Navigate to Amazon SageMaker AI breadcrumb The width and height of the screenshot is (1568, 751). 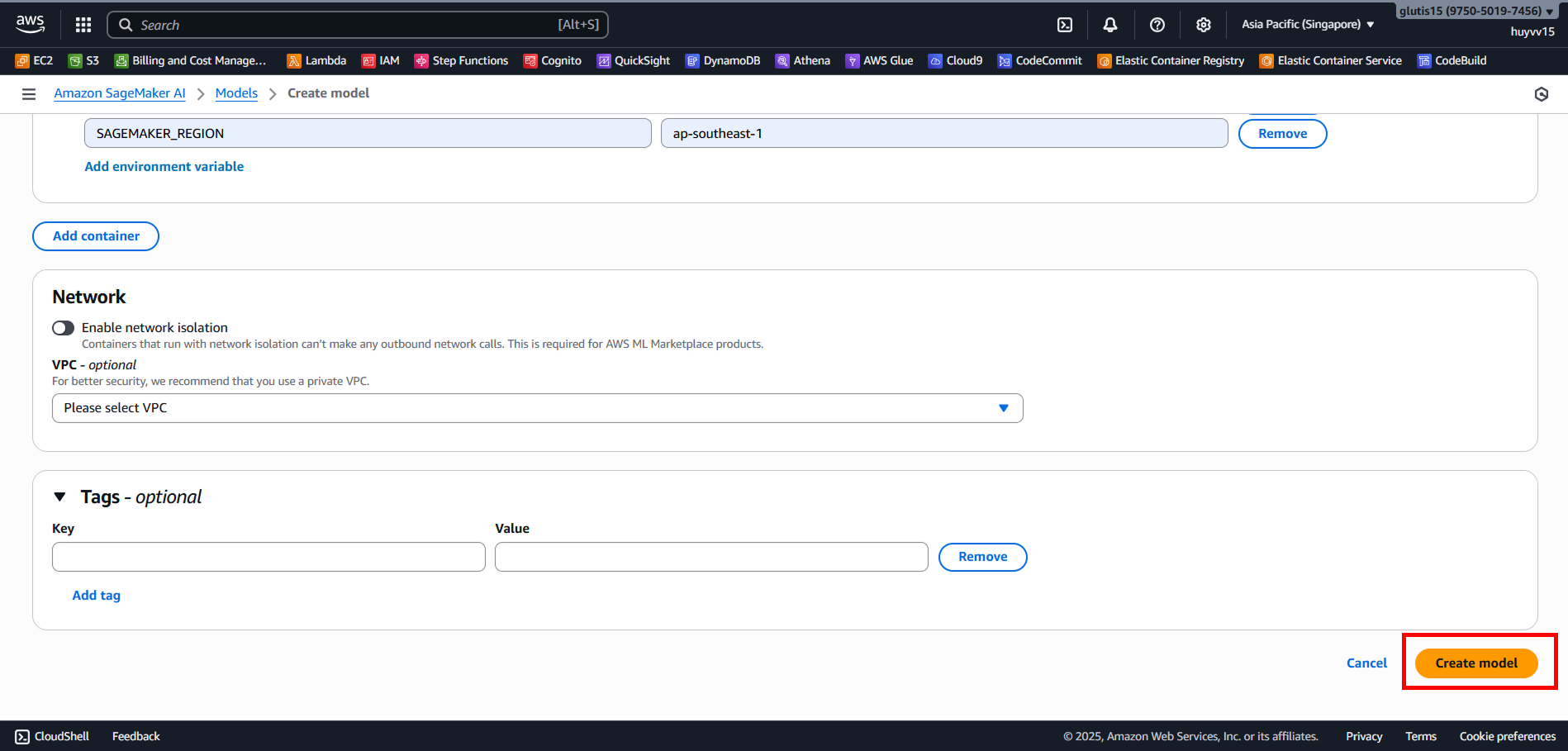click(x=120, y=93)
